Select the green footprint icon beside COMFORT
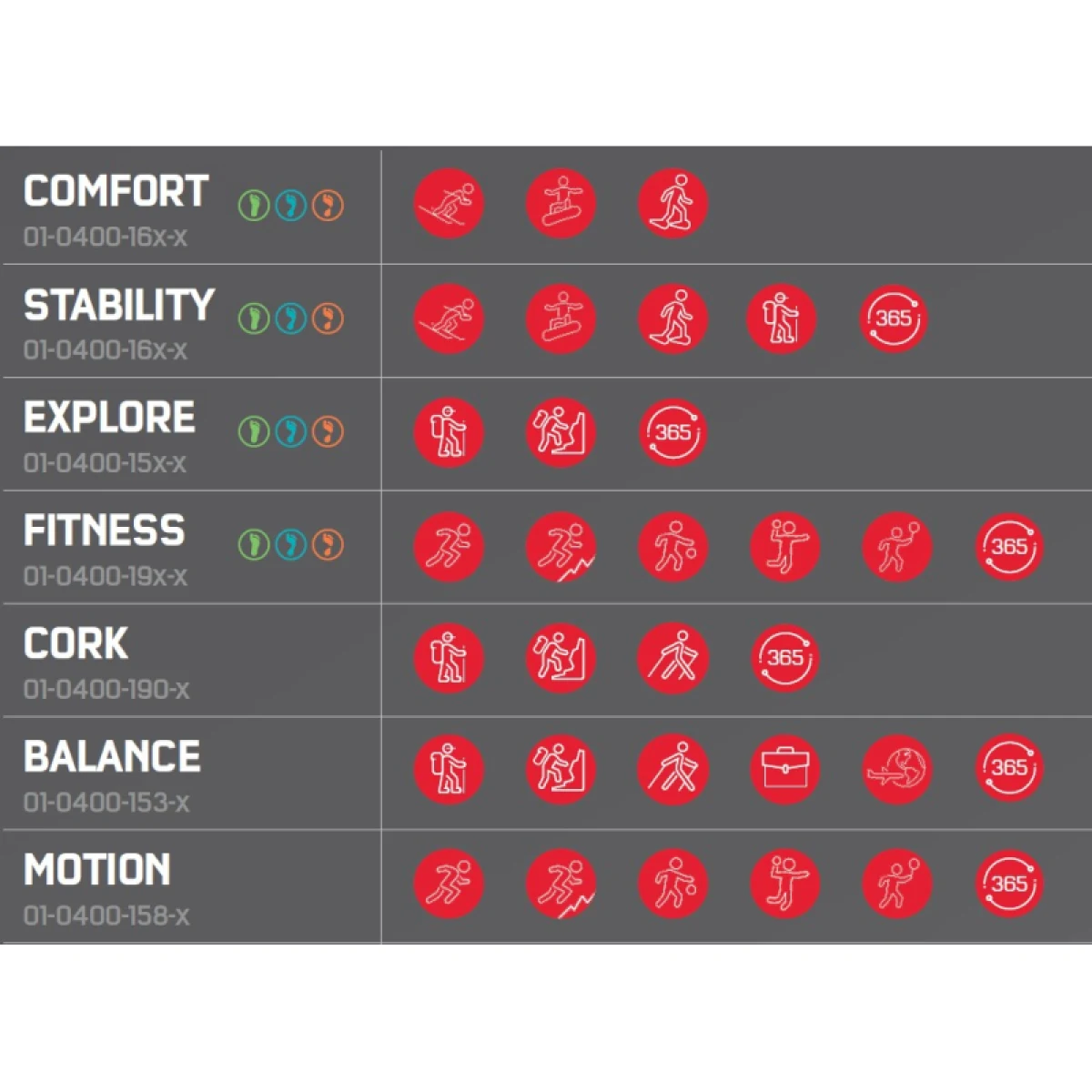The width and height of the screenshot is (1092, 1092). [x=254, y=205]
